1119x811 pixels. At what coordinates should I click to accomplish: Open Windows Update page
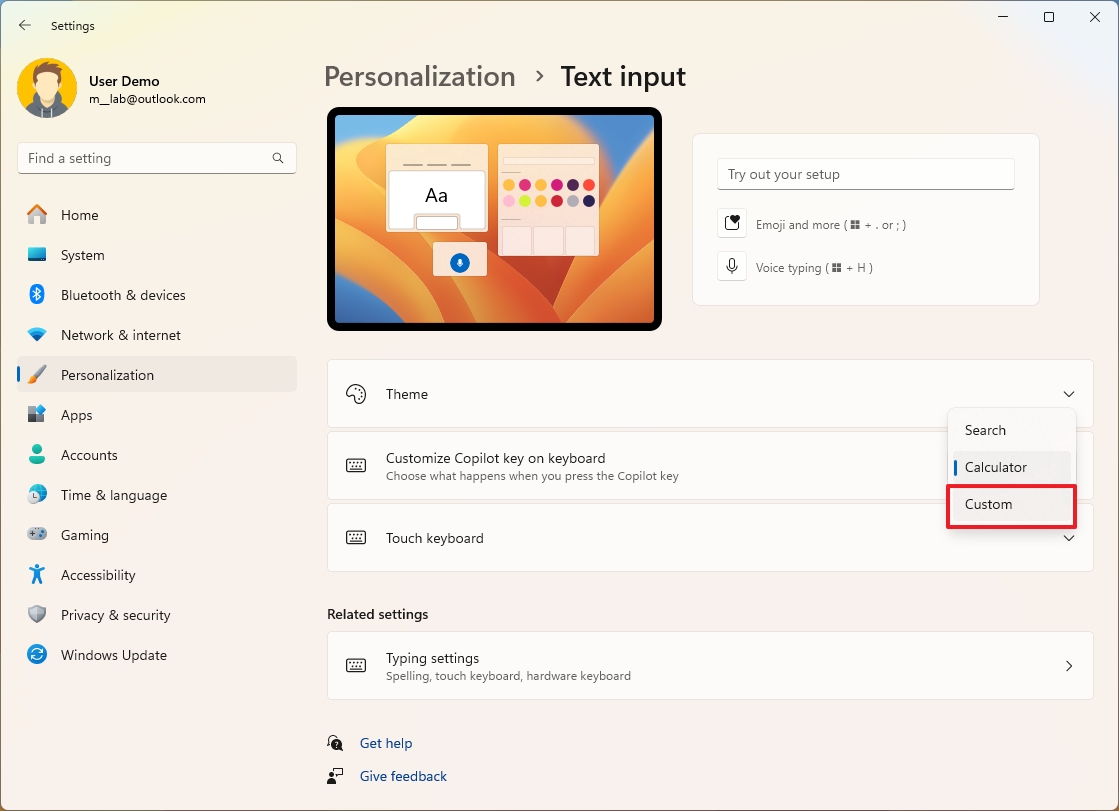(157, 655)
